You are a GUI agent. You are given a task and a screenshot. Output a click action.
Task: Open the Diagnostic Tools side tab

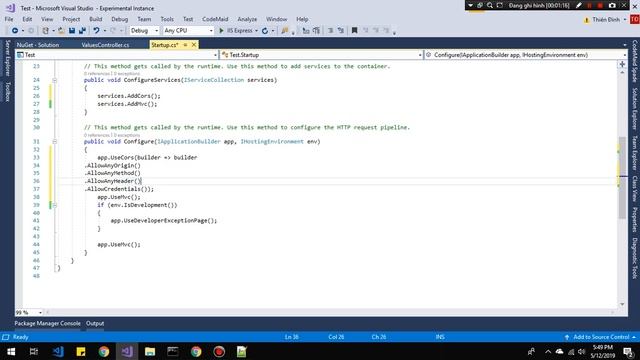635,258
